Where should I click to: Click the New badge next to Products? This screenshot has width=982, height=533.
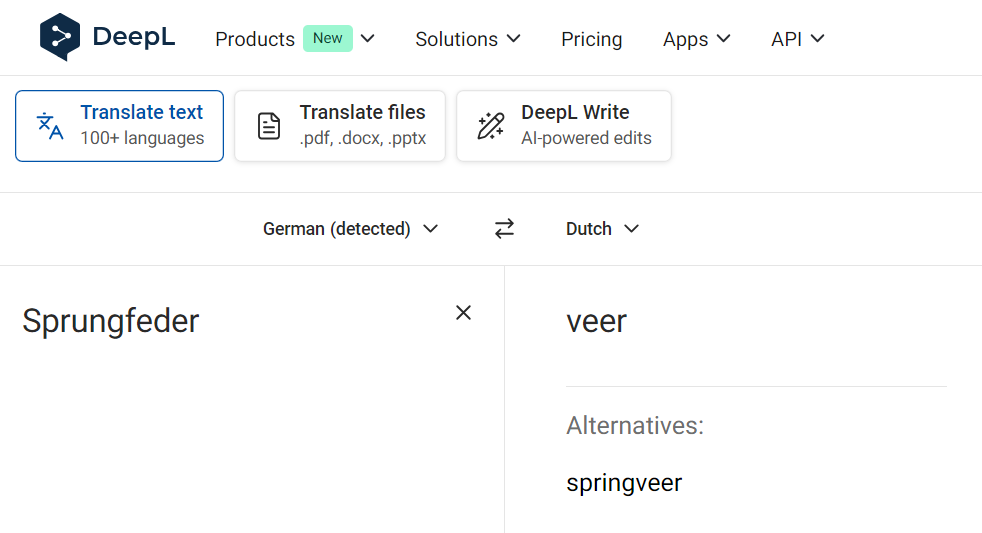[328, 39]
